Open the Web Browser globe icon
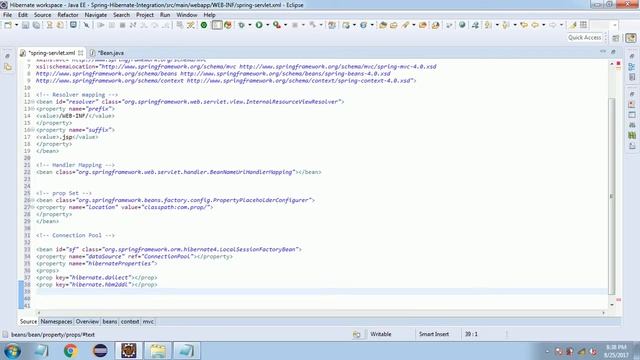Image resolution: width=640 pixels, height=360 pixels. tap(462, 25)
